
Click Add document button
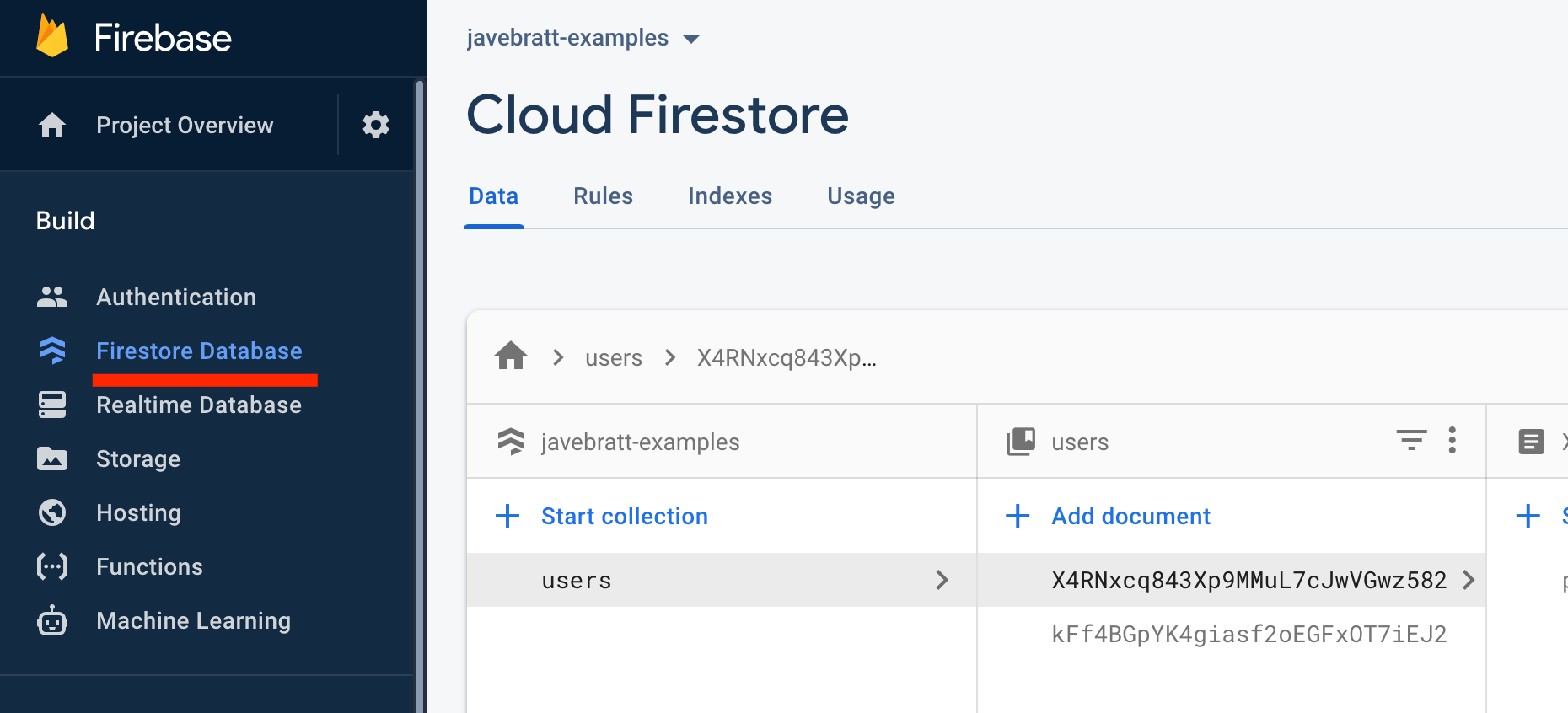(1130, 516)
